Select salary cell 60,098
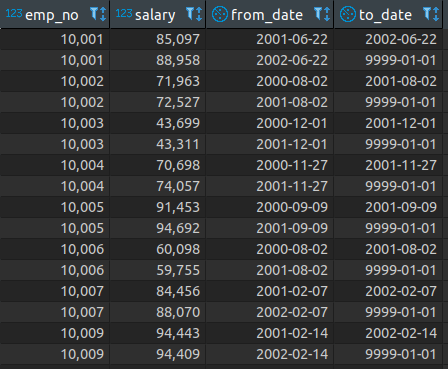This screenshot has height=369, width=448. [158, 249]
